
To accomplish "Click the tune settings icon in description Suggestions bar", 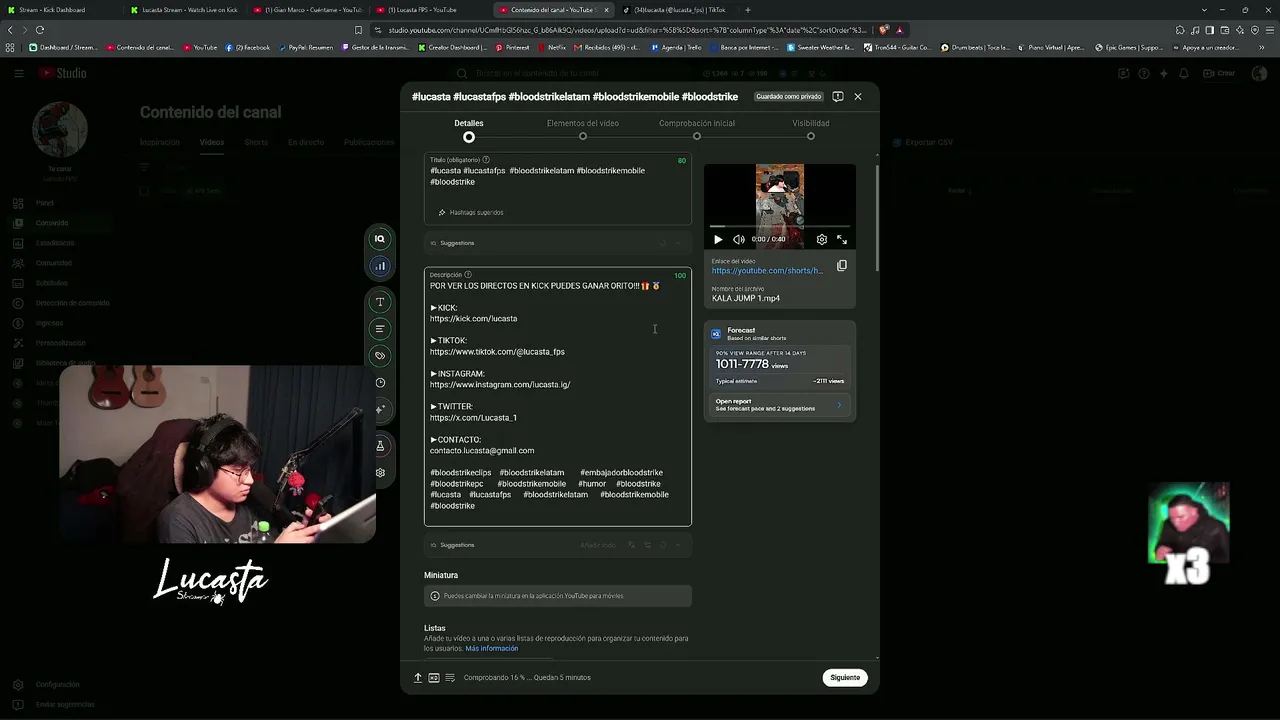I will coord(647,545).
